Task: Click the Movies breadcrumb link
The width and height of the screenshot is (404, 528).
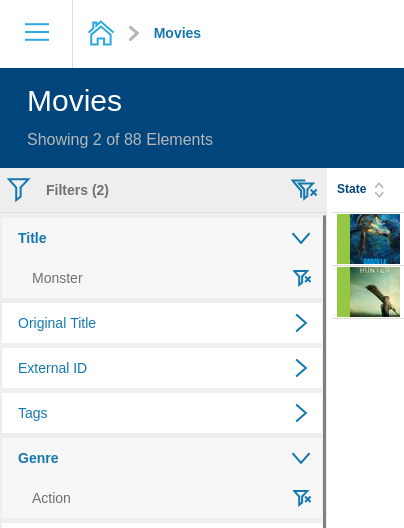Action: pyautogui.click(x=177, y=33)
